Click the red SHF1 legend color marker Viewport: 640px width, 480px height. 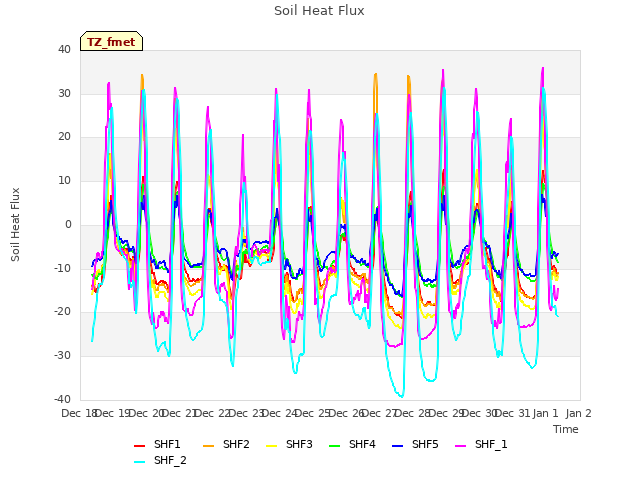pos(140,446)
